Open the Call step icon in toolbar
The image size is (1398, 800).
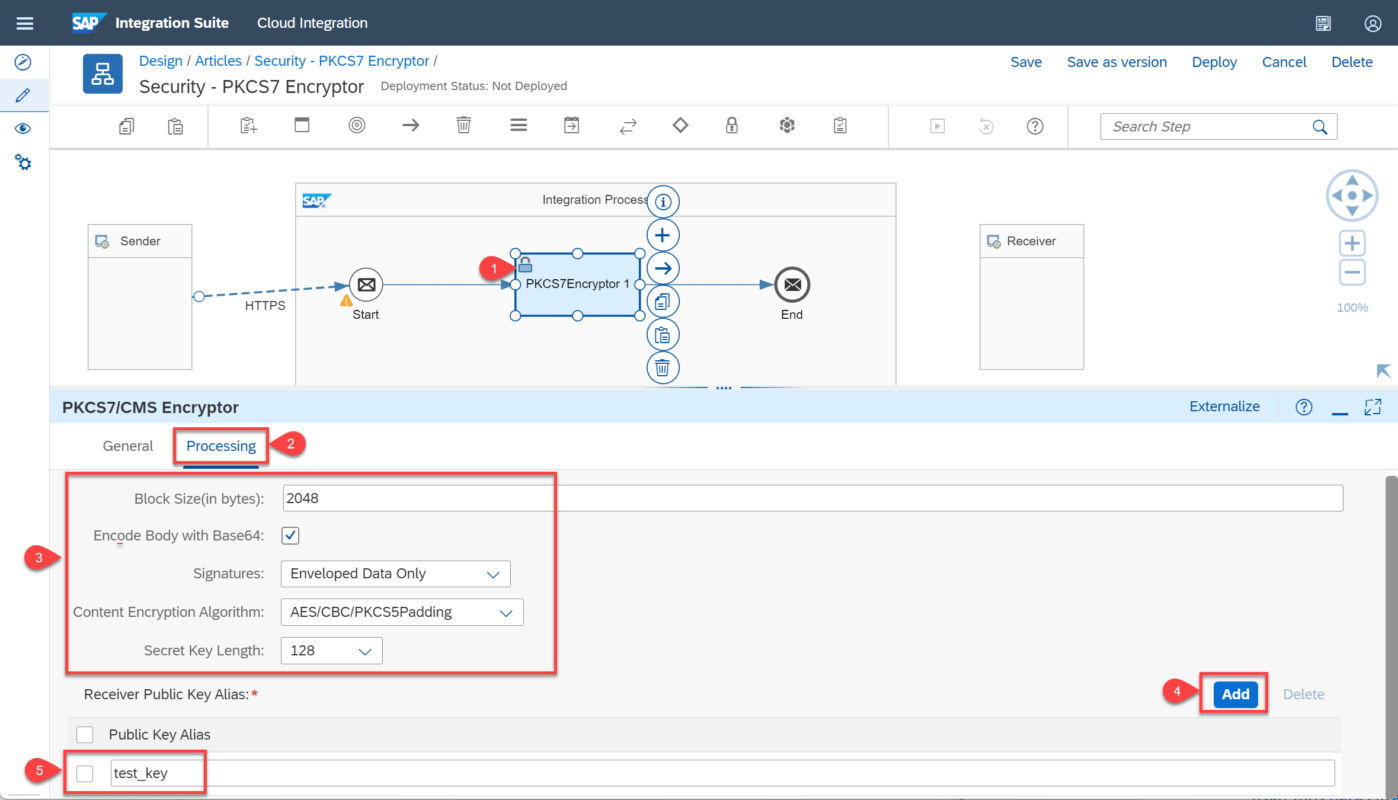tap(572, 126)
